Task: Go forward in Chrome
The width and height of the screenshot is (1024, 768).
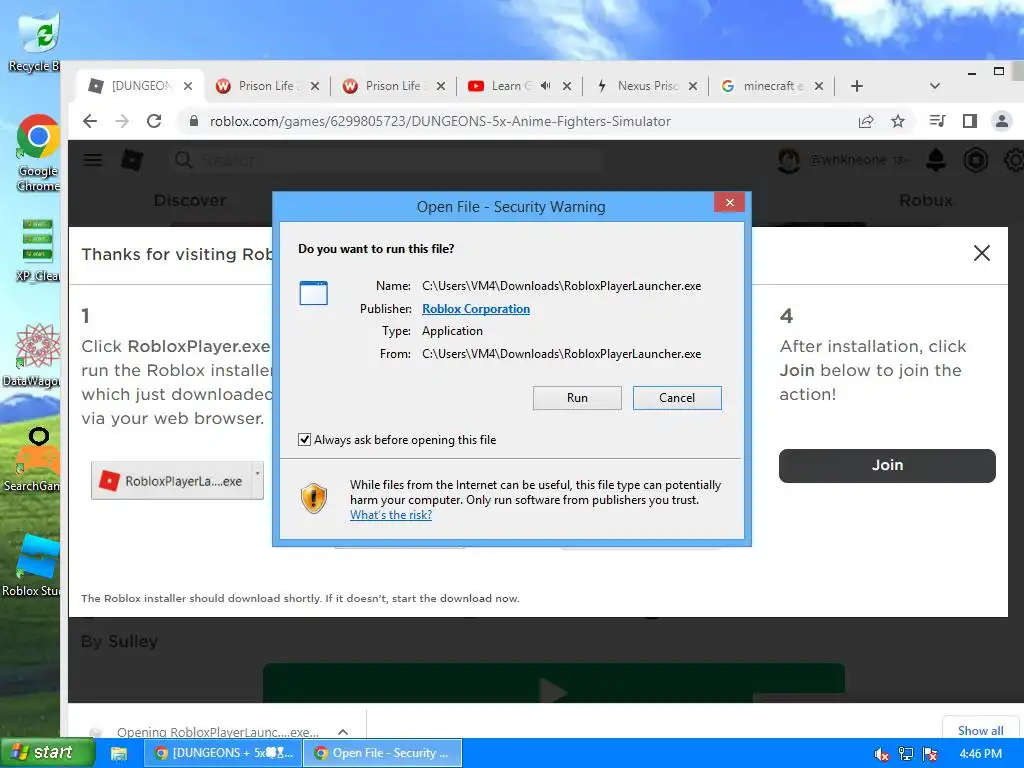Action: tap(122, 121)
